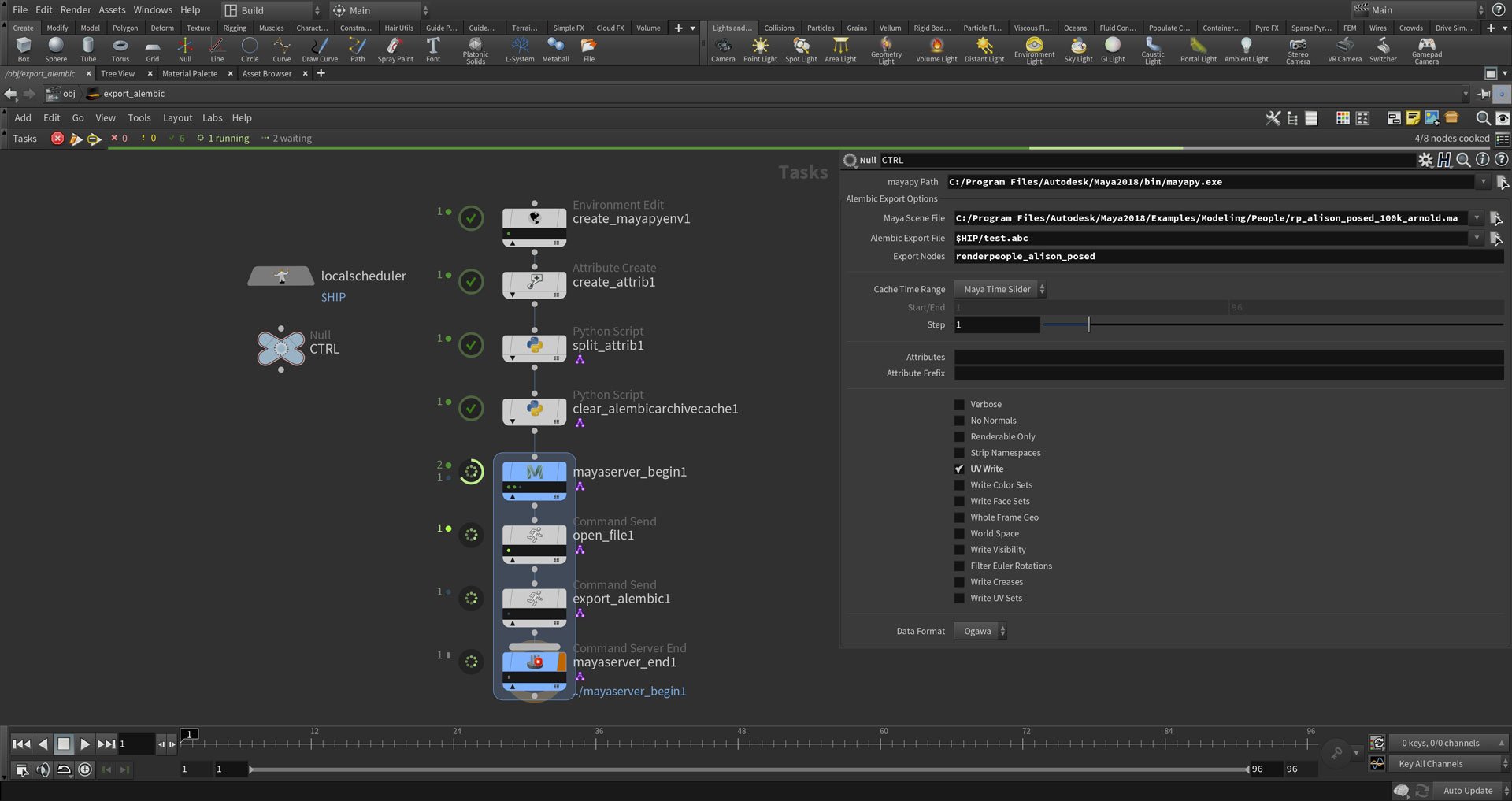Toggle the No Normals option
1512x801 pixels.
point(959,421)
